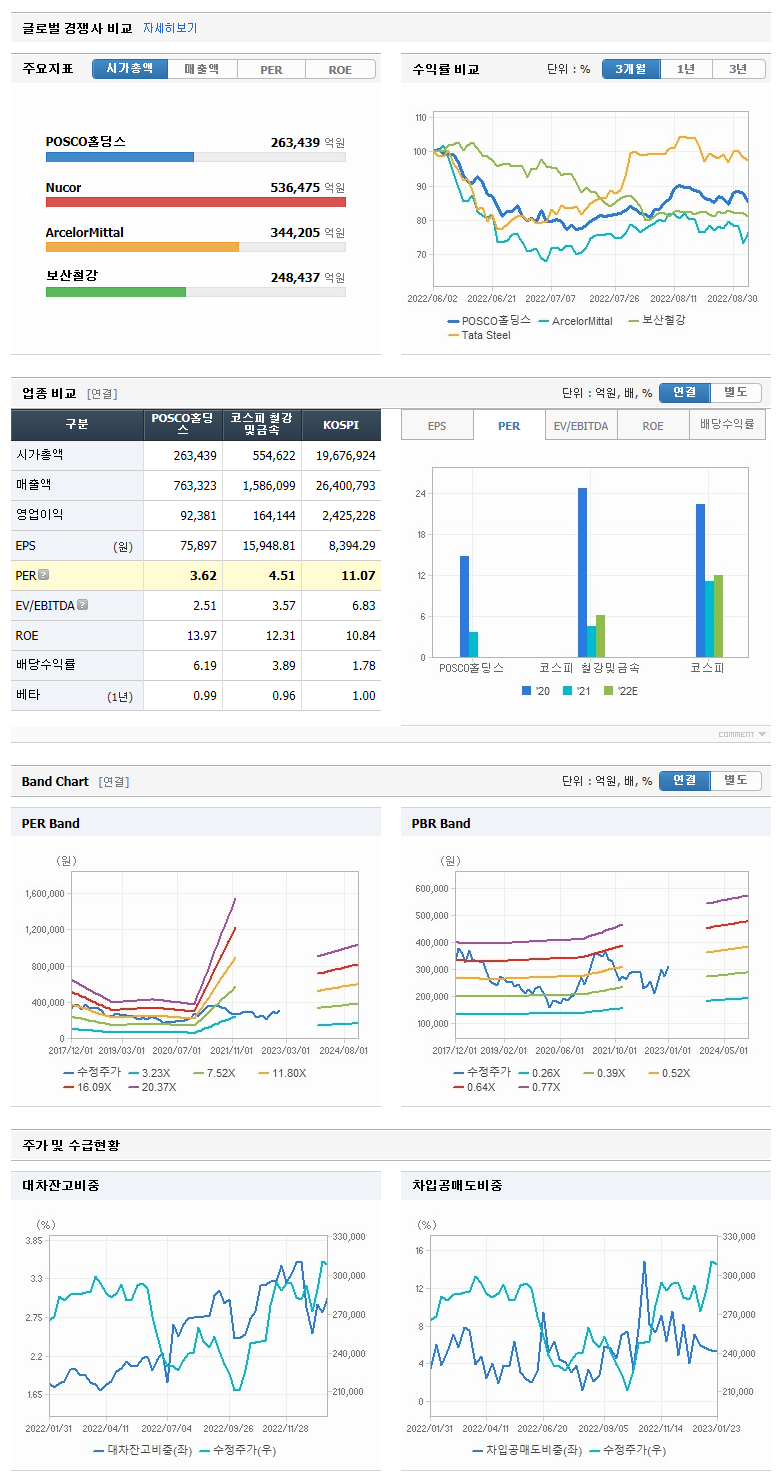Click the POSCO홀딩스 column header
Viewport: 780px width, 1479px height.
[x=182, y=425]
